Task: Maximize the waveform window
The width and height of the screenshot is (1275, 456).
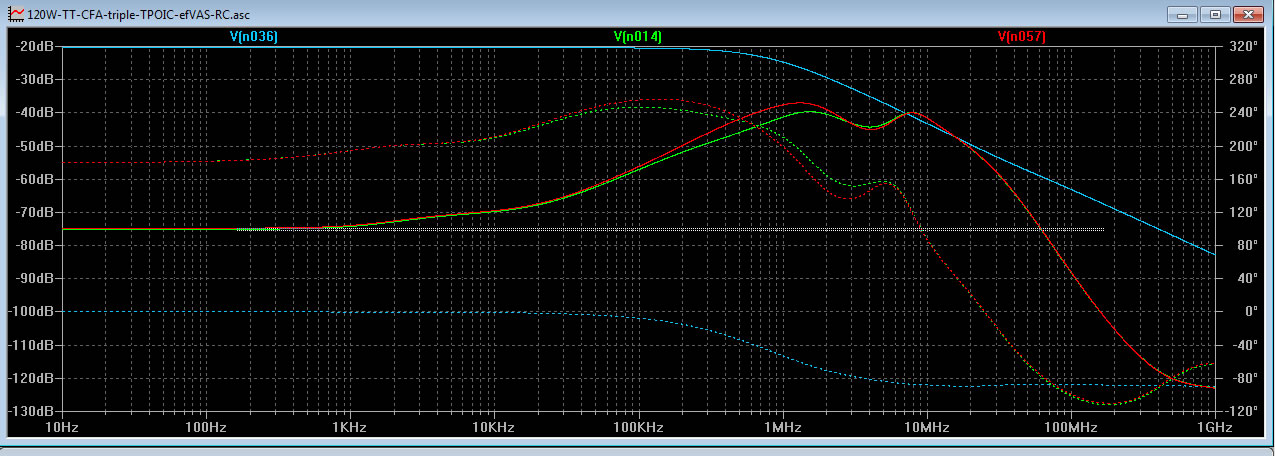Action: [1215, 14]
